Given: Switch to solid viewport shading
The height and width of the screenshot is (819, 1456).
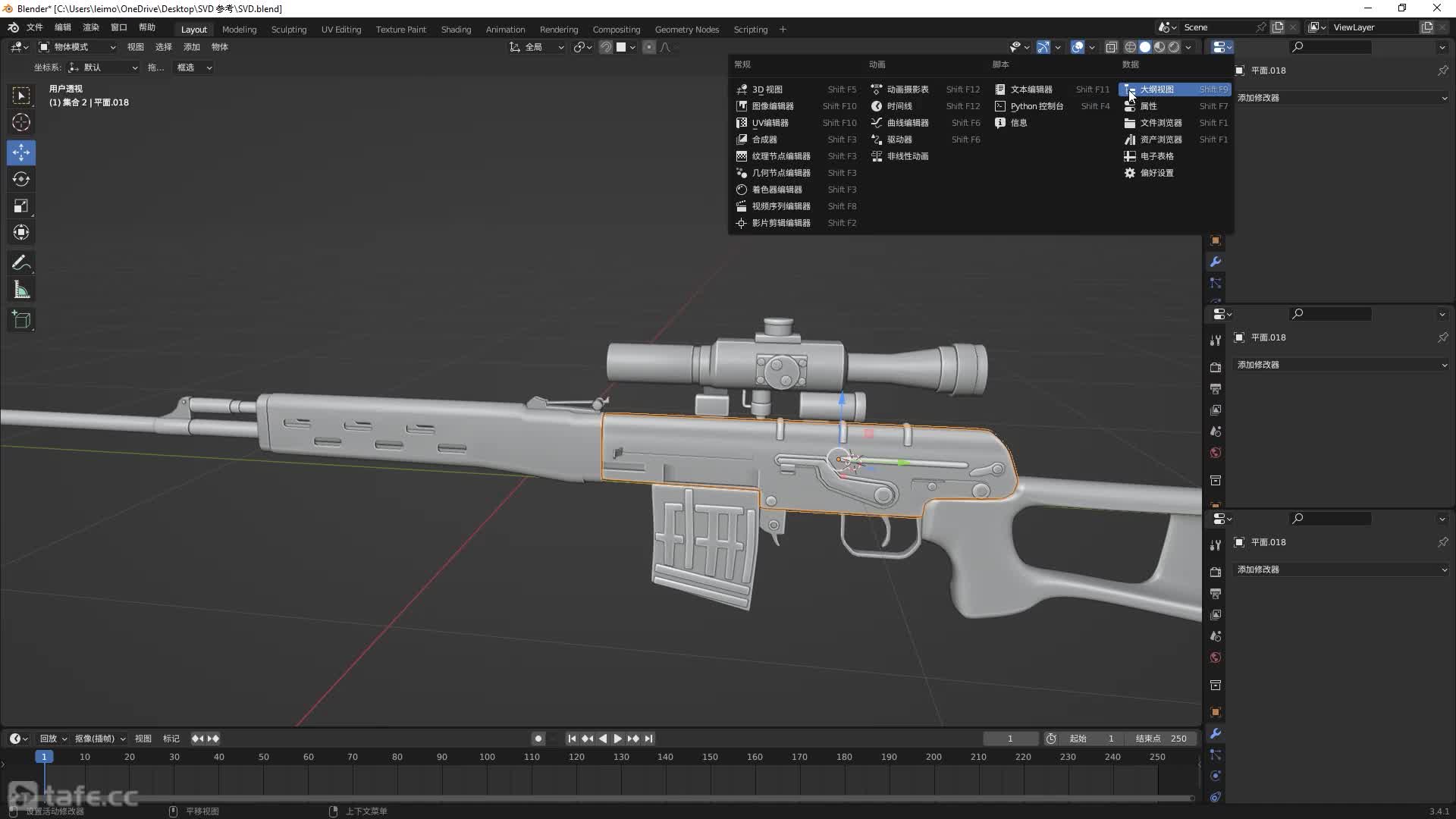Looking at the screenshot, I should [x=1145, y=47].
